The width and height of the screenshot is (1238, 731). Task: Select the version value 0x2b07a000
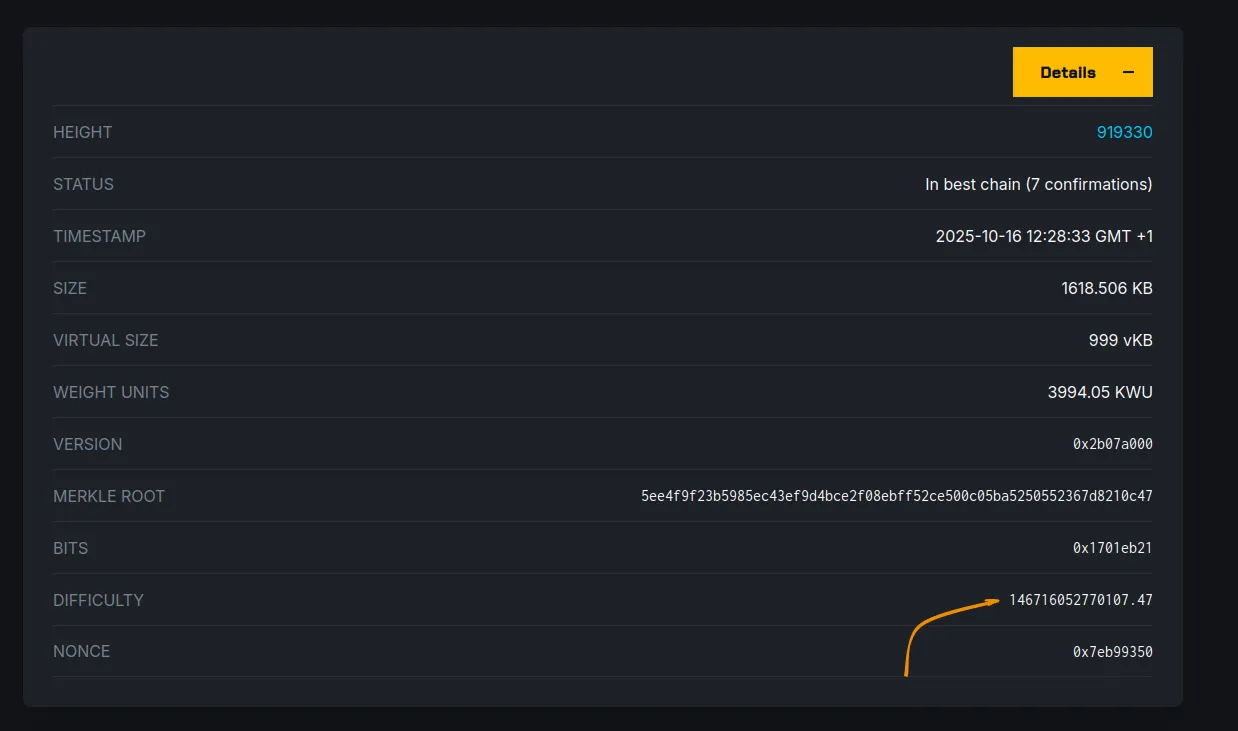tap(1112, 444)
